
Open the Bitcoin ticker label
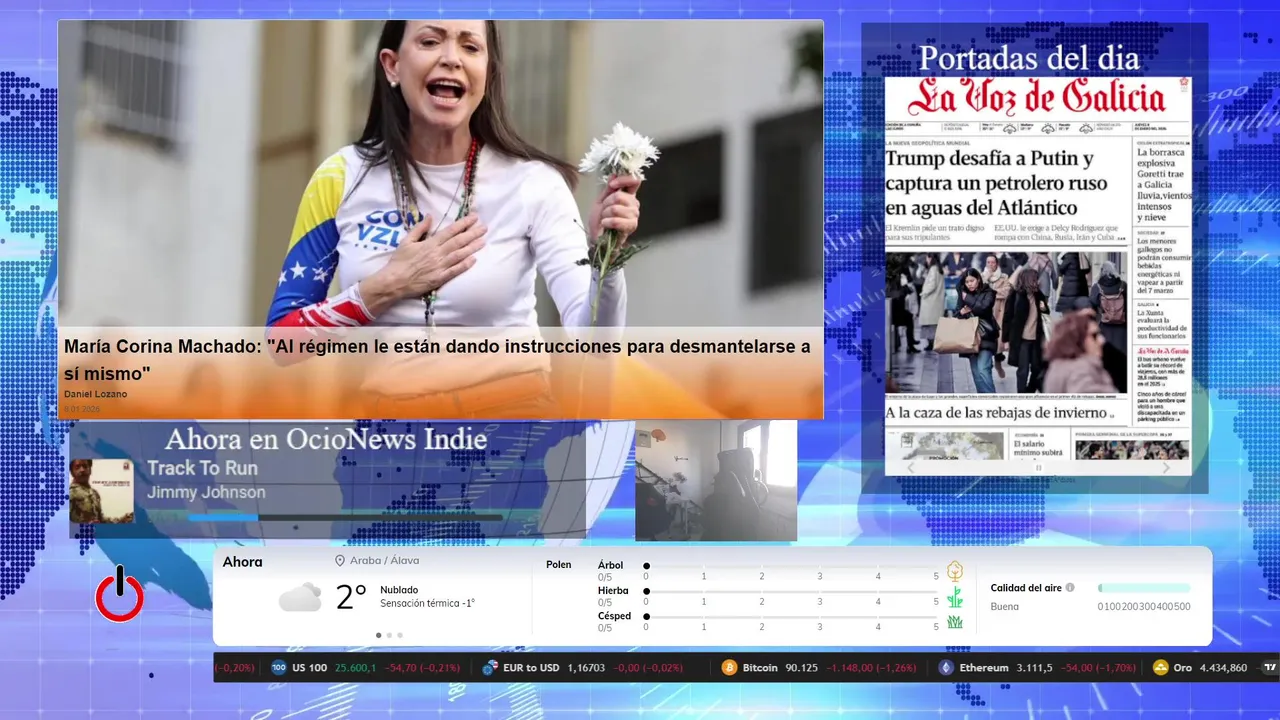pos(760,668)
